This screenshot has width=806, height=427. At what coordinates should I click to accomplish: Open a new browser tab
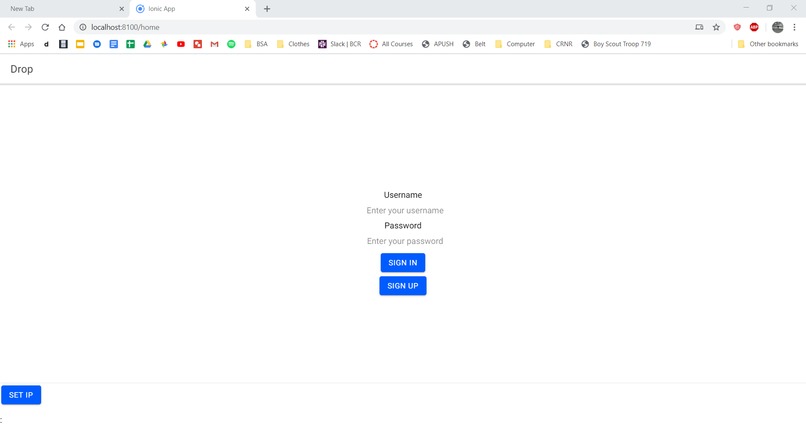[267, 9]
